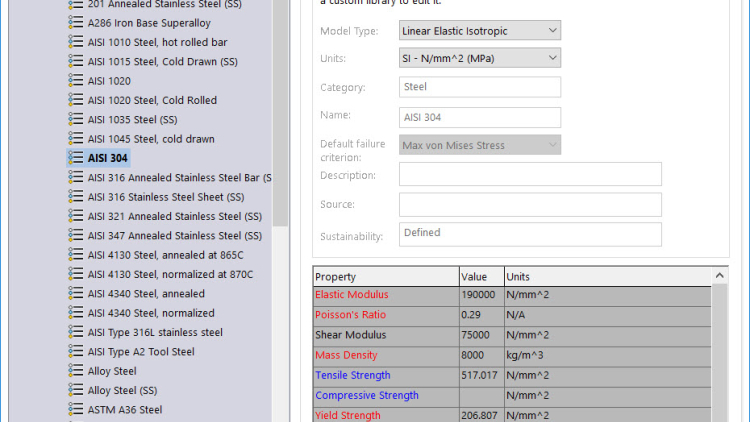The width and height of the screenshot is (750, 422).
Task: Click the material icon beside AISI 316 Stainless Steel Sheet (SS)
Action: [x=76, y=197]
